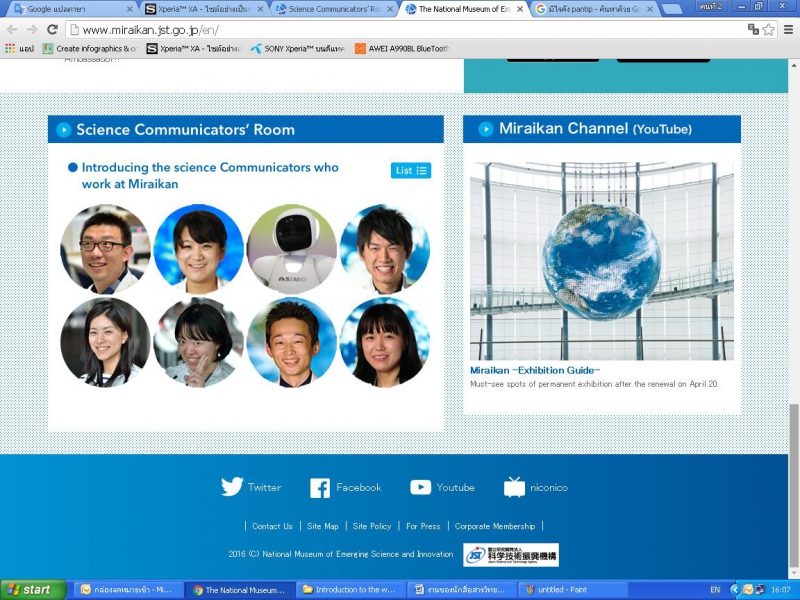Click the Contact Us footer link
Screen dimensions: 800x600
point(272,526)
